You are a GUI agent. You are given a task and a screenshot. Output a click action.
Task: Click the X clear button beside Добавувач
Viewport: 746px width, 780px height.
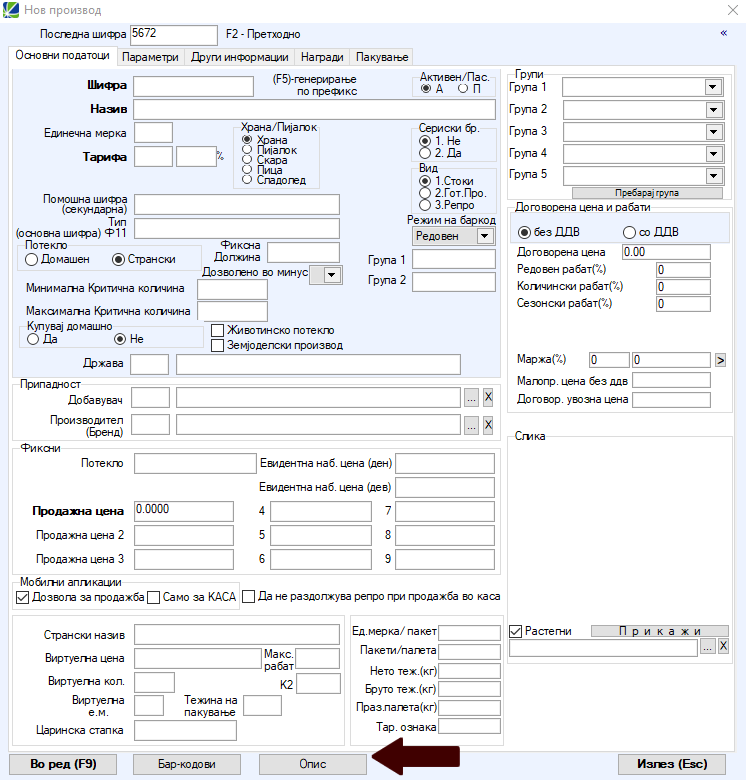click(488, 397)
